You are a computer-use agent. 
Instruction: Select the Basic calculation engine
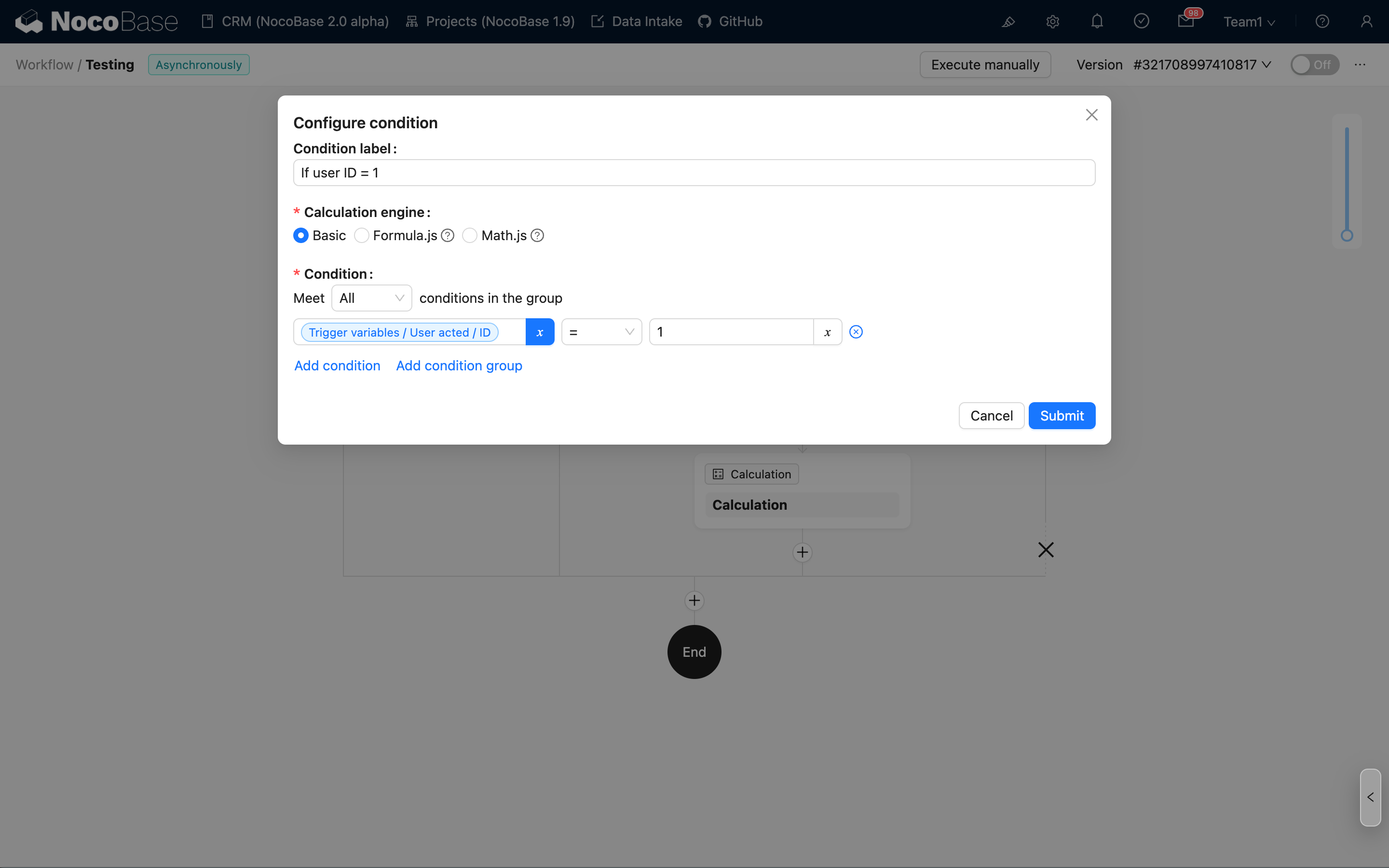coord(301,235)
